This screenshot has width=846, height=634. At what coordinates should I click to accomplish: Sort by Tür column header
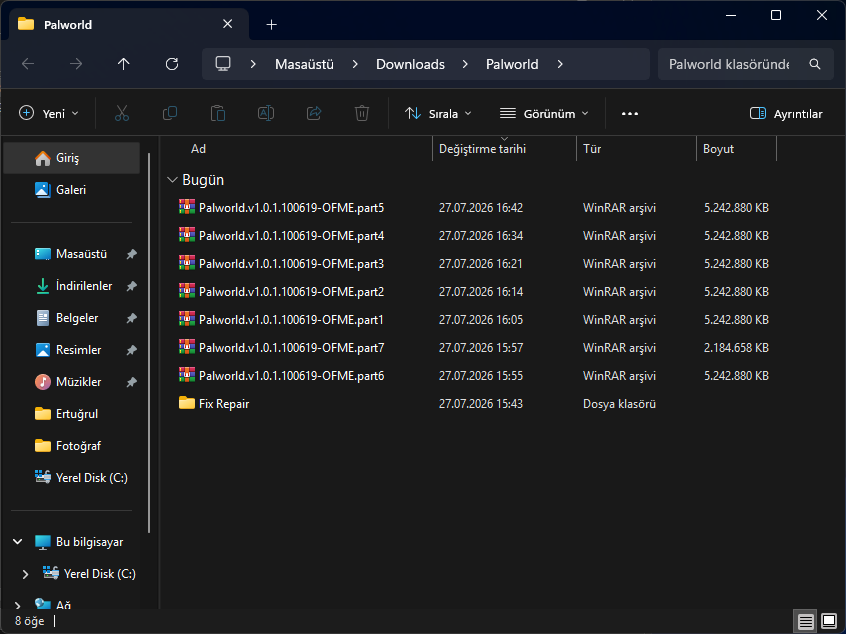637,149
